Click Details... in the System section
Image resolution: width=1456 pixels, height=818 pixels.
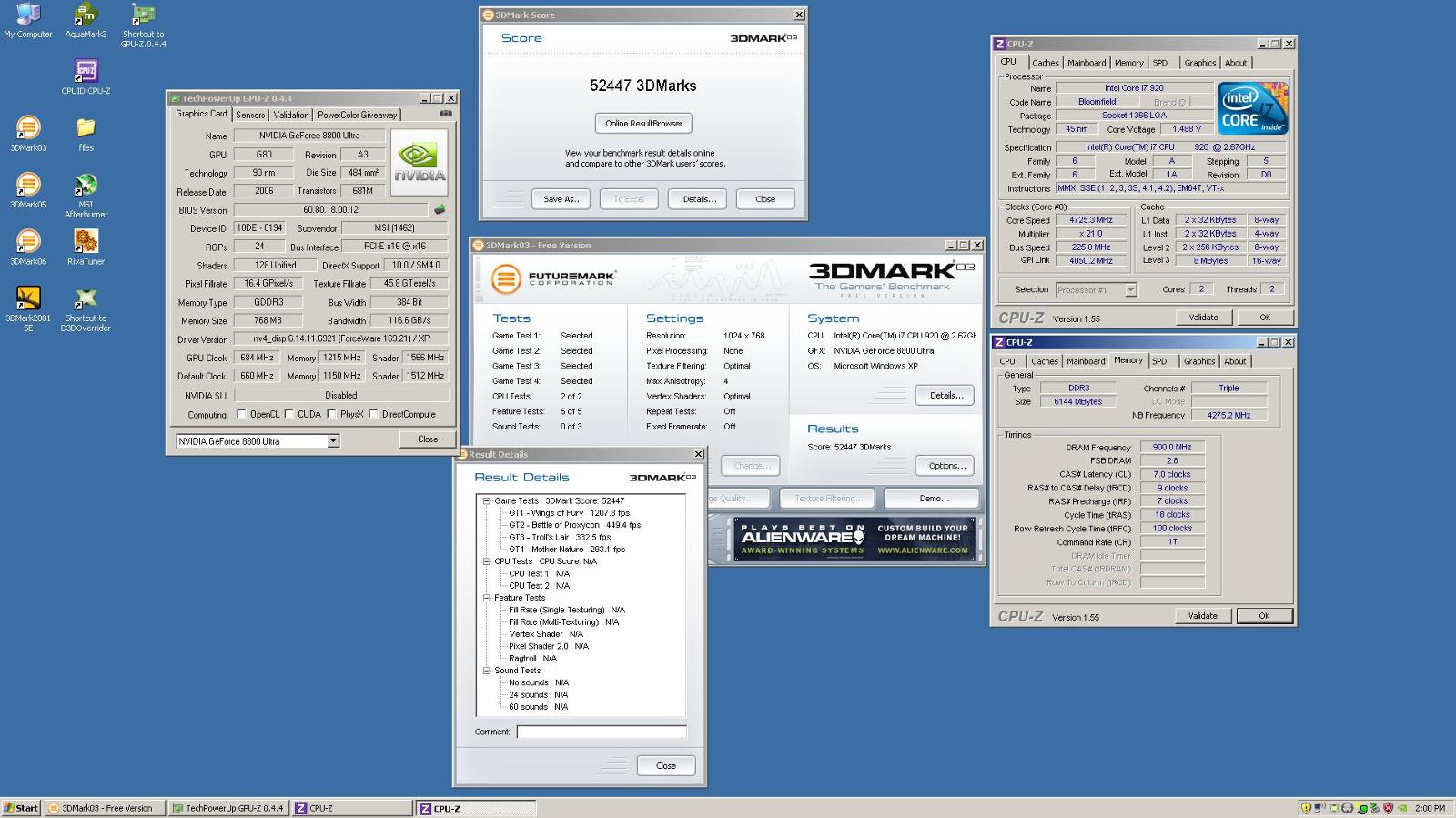click(x=946, y=396)
